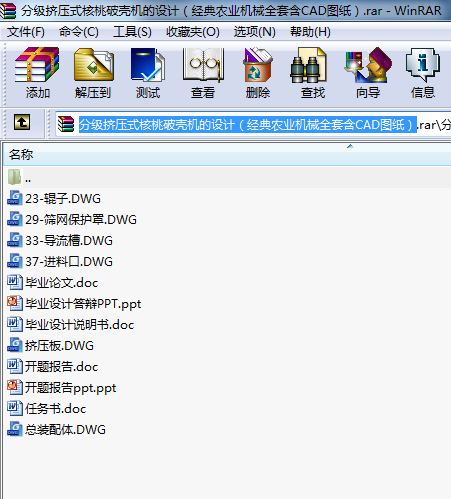The width and height of the screenshot is (451, 499).
Task: Click the 删除 (Delete) recycle bin icon
Action: tap(258, 73)
